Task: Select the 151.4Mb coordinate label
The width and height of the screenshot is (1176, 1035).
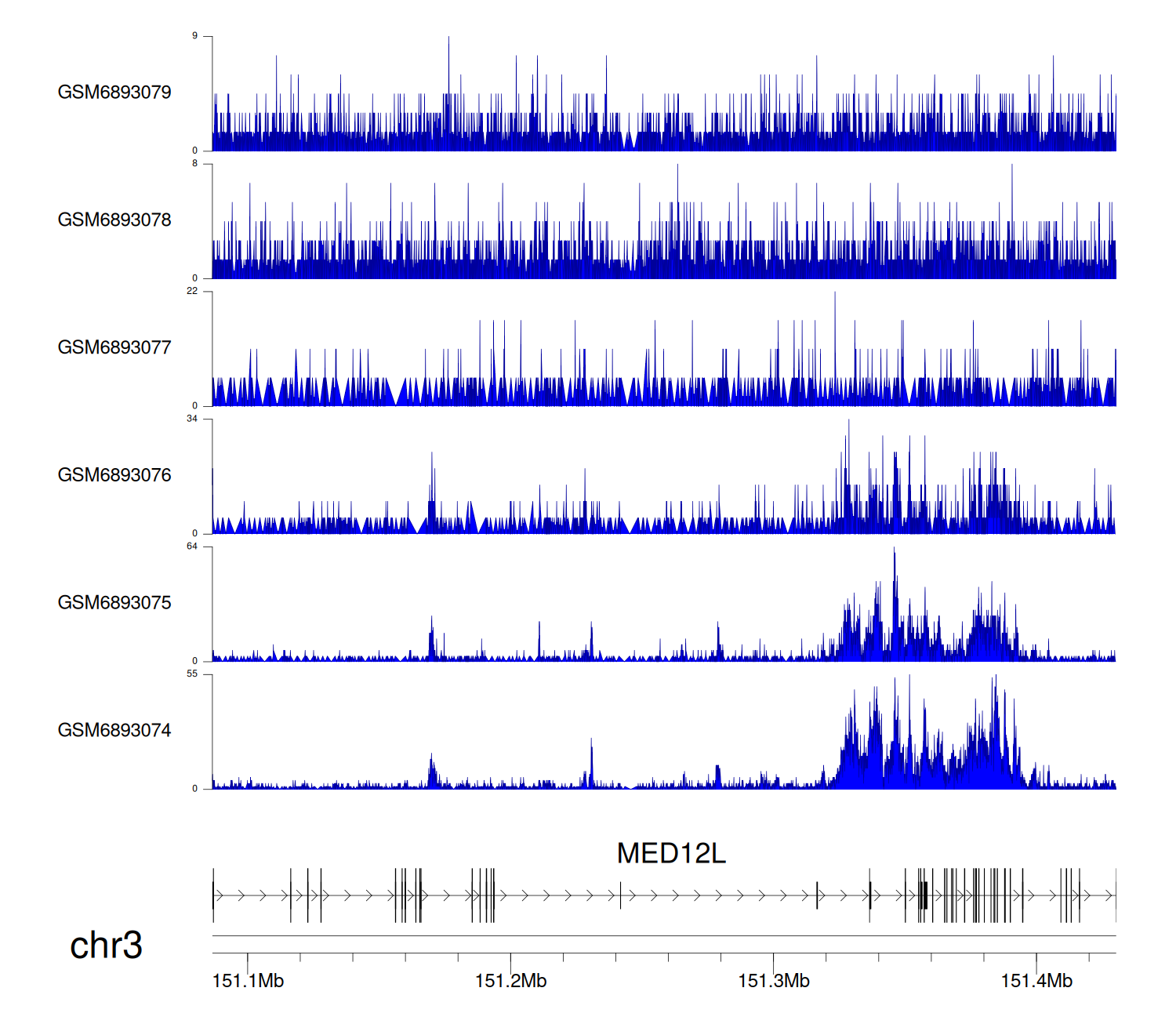Action: 1036,981
